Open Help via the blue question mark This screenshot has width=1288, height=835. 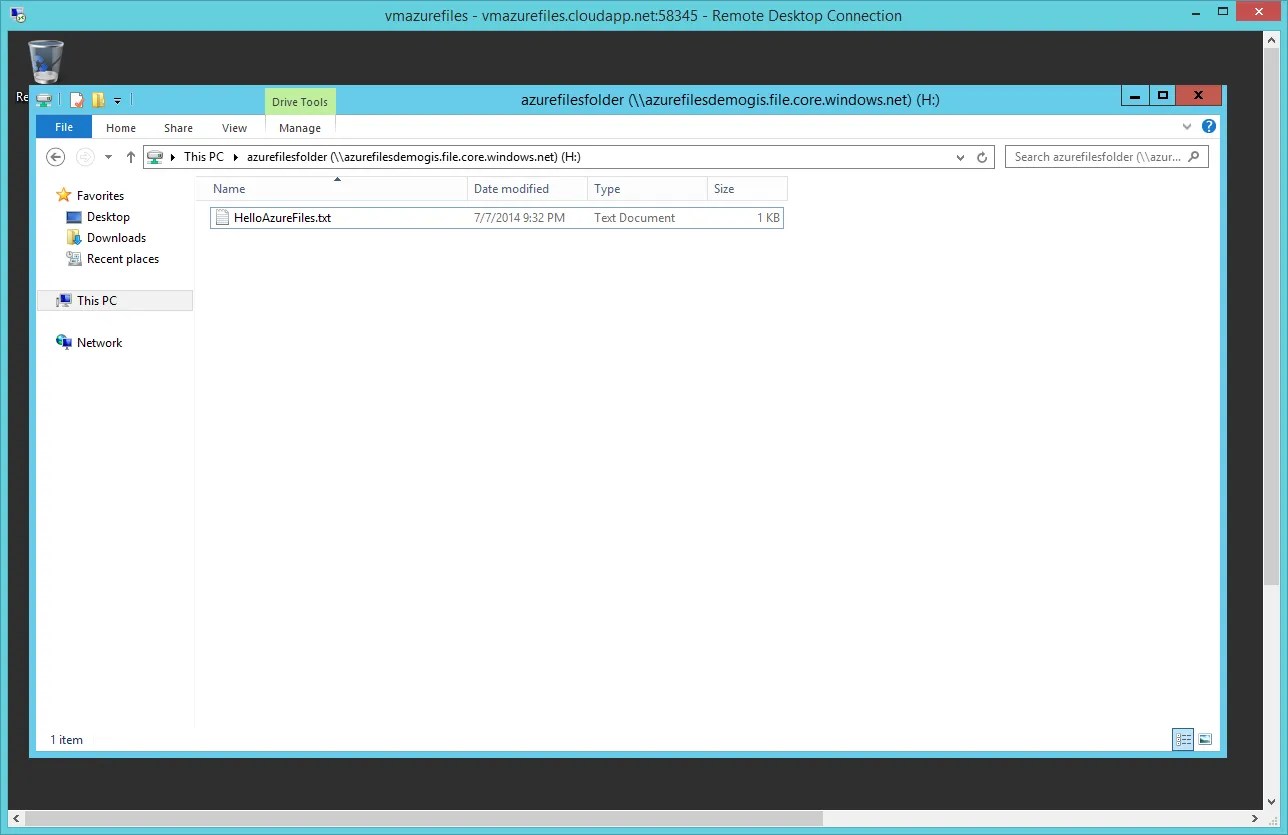[x=1209, y=127]
